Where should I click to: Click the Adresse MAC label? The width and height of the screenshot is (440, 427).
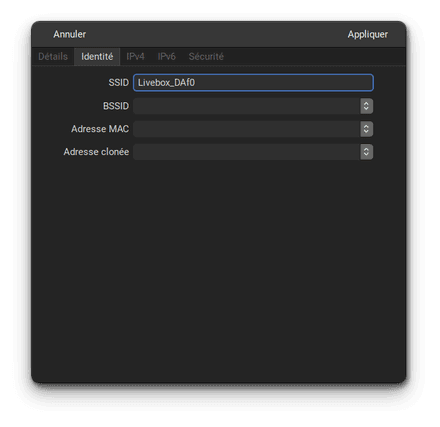coord(100,129)
